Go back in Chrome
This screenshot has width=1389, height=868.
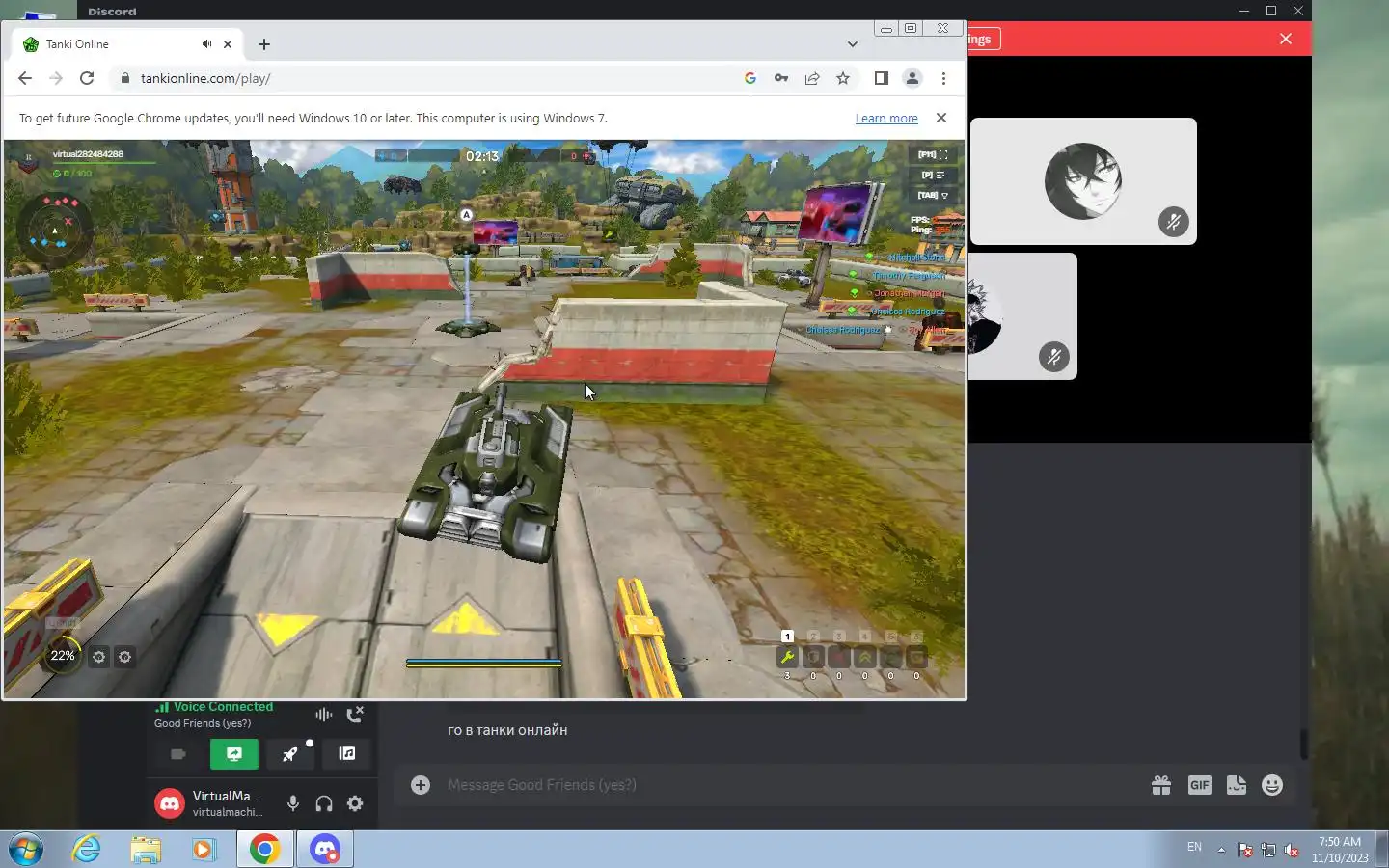tap(25, 78)
